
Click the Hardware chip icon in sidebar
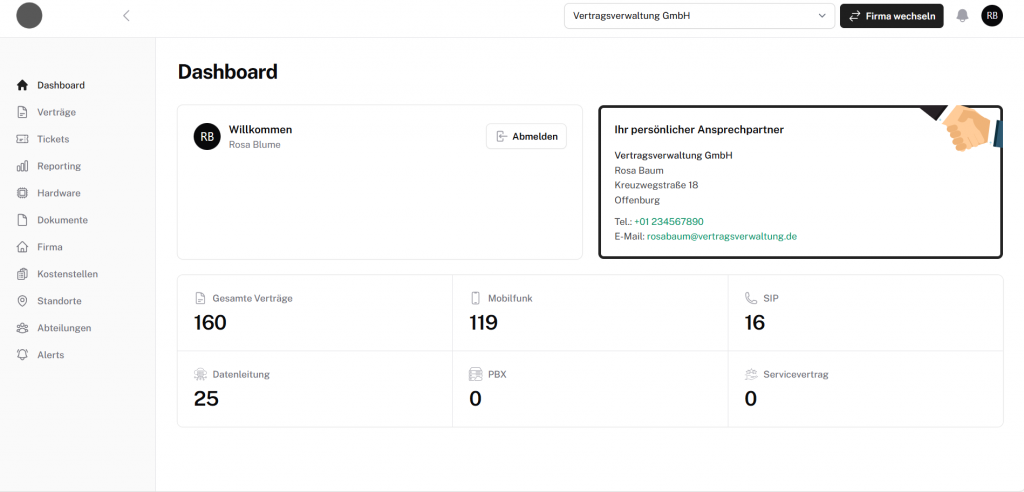coord(23,193)
